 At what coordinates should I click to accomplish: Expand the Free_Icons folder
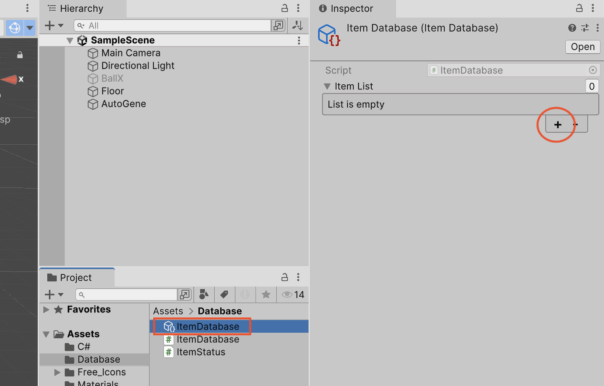(x=57, y=372)
